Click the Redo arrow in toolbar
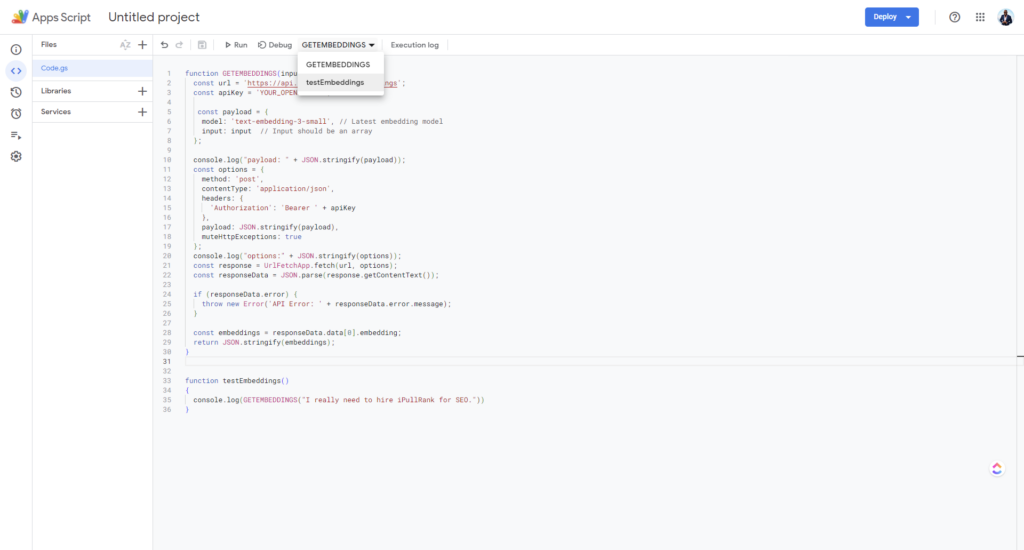 180,45
